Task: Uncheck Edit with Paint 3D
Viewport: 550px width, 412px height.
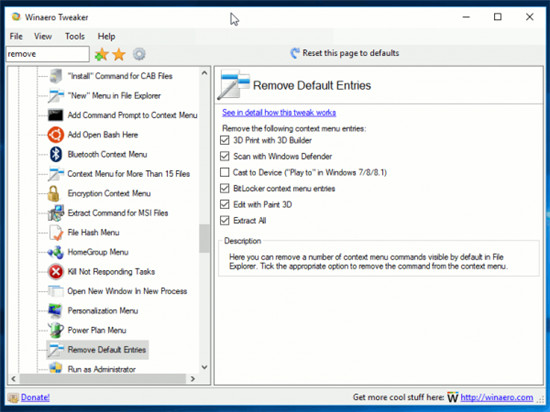Action: point(224,204)
